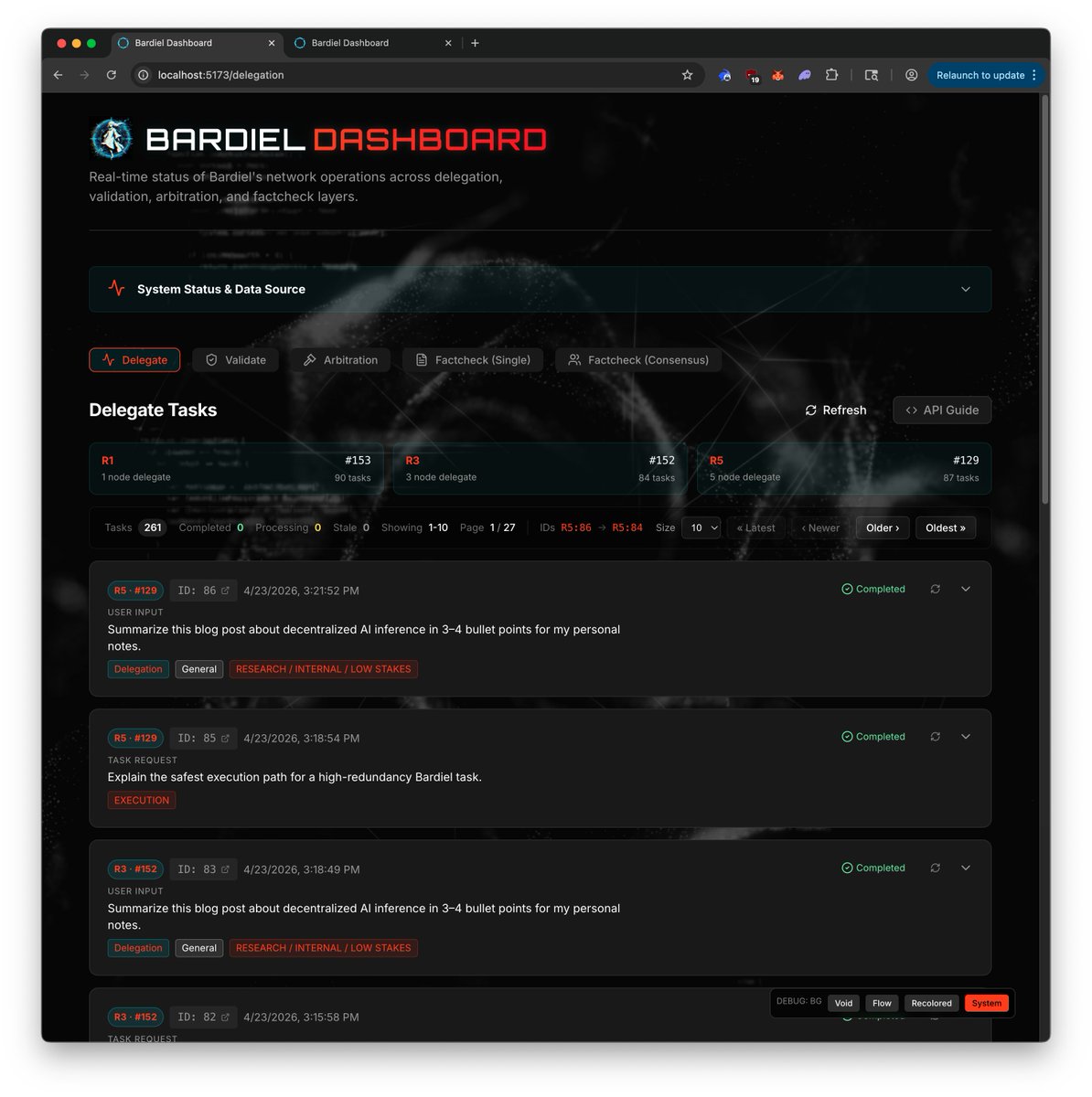Switch to the second Bardiel Dashboard browser tab
The image size is (1092, 1097).
click(x=372, y=43)
